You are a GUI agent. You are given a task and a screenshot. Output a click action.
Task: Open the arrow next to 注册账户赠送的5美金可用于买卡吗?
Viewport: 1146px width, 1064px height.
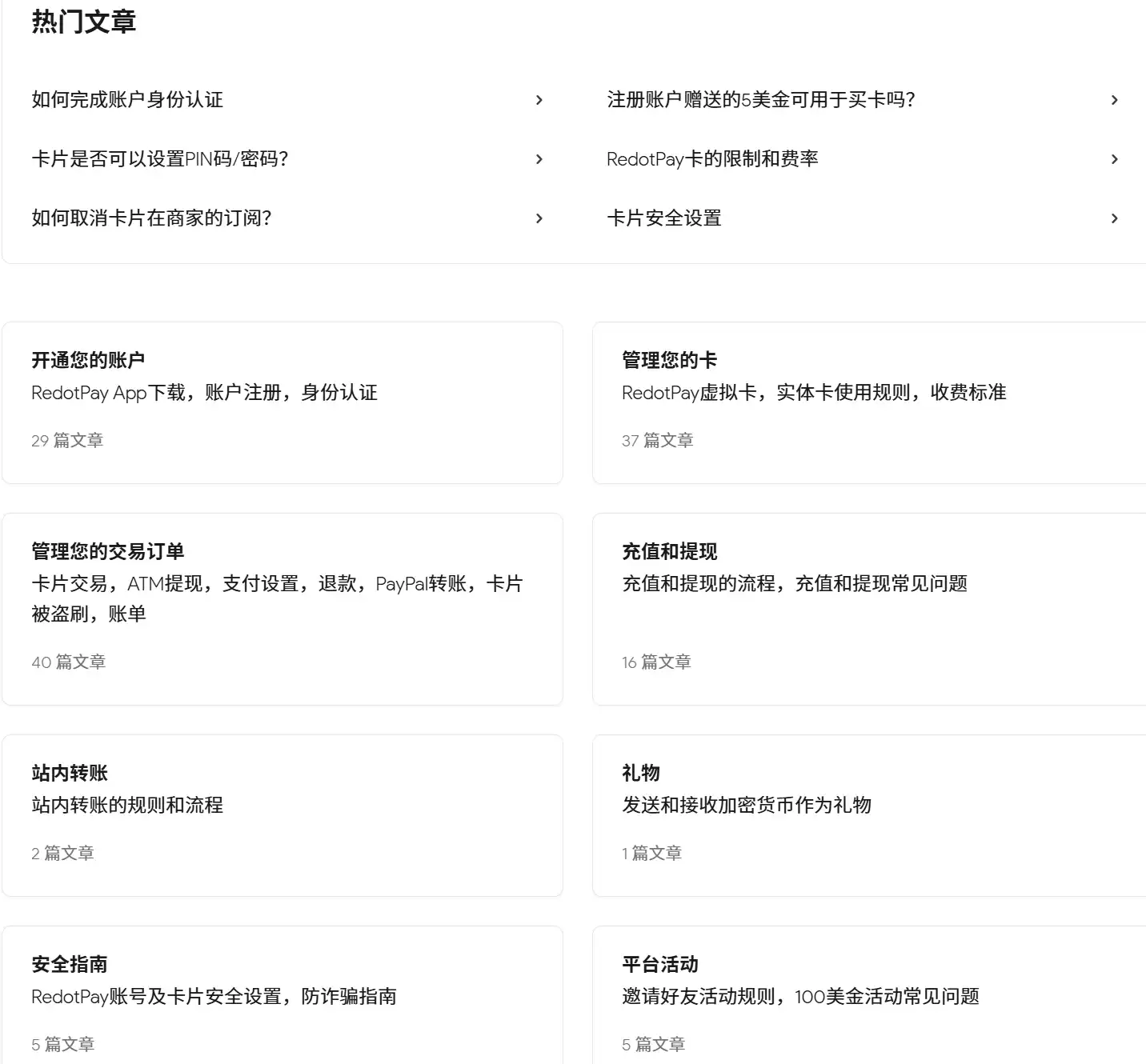point(1114,99)
